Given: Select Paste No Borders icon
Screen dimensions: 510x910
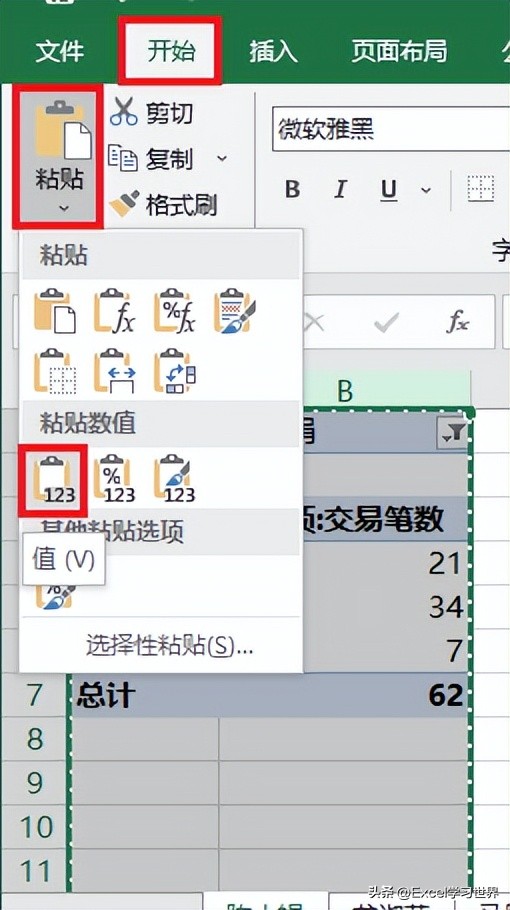Looking at the screenshot, I should [x=54, y=371].
